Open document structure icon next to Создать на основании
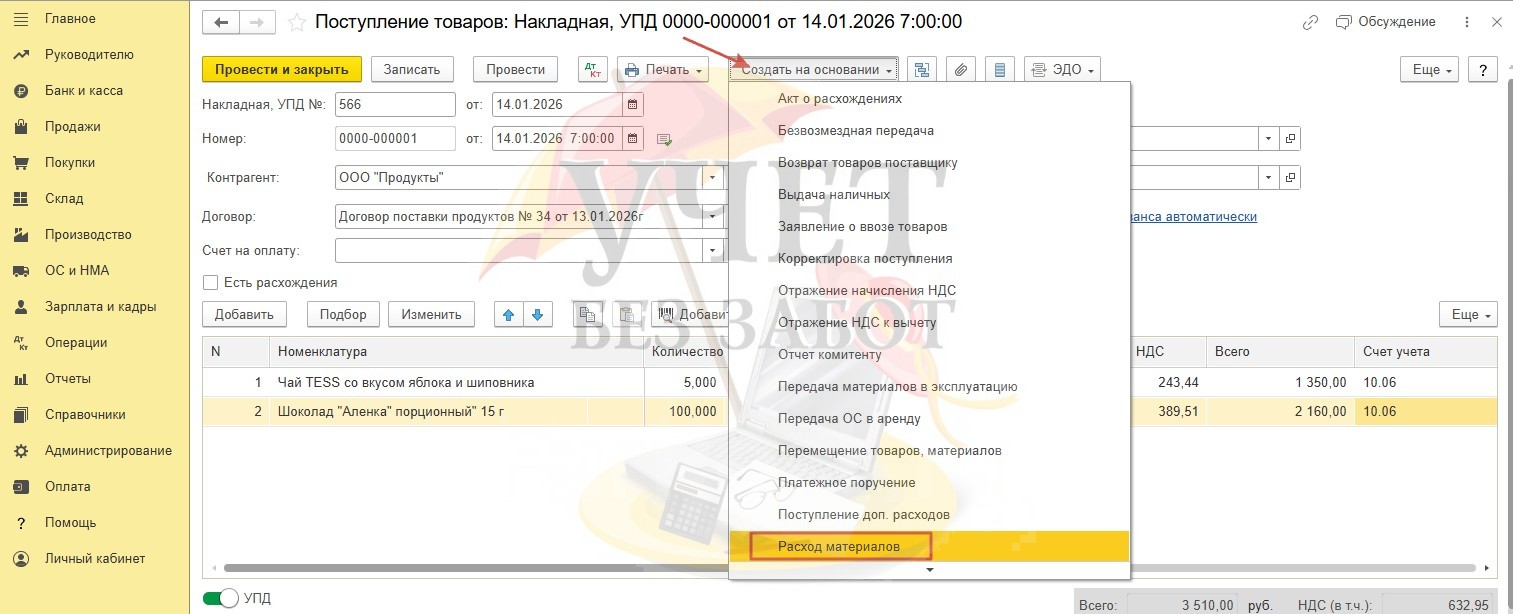The width and height of the screenshot is (1513, 614). (921, 69)
